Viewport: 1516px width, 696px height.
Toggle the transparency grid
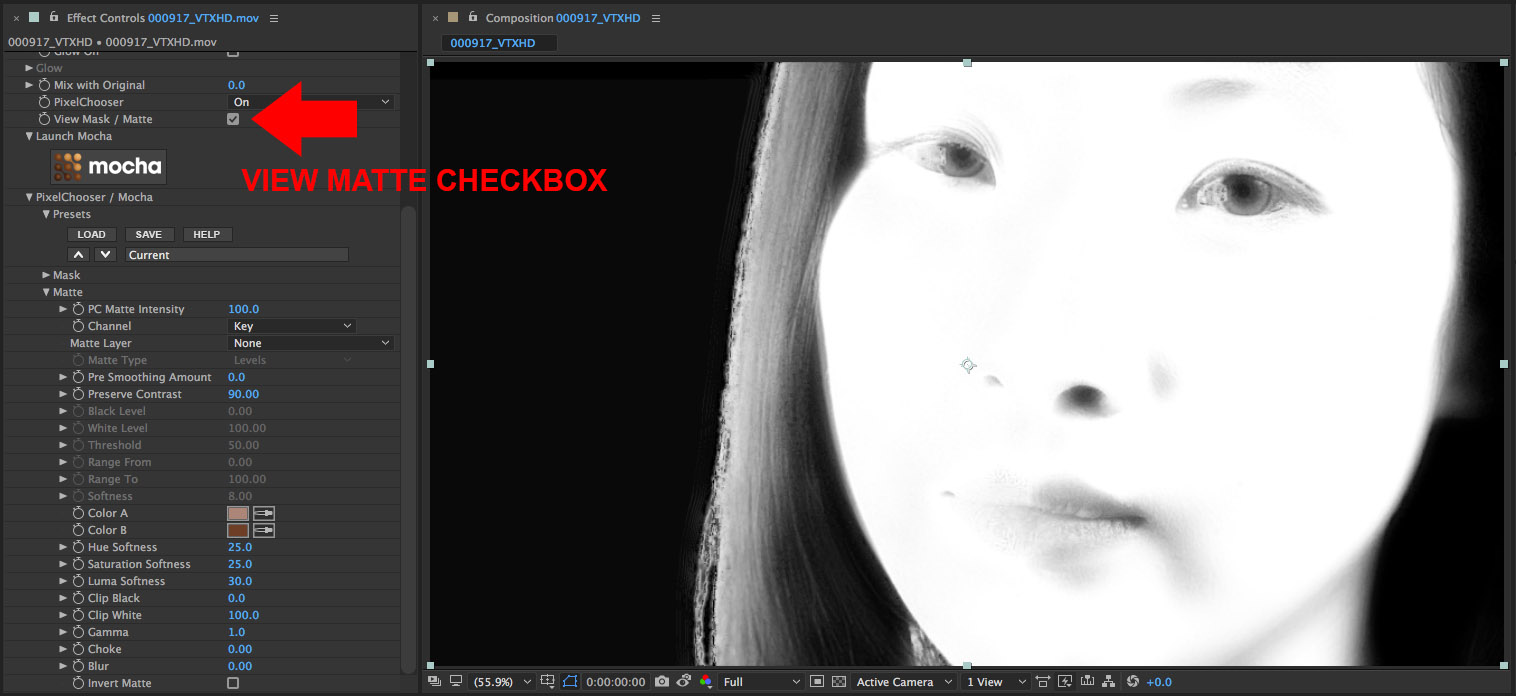839,682
